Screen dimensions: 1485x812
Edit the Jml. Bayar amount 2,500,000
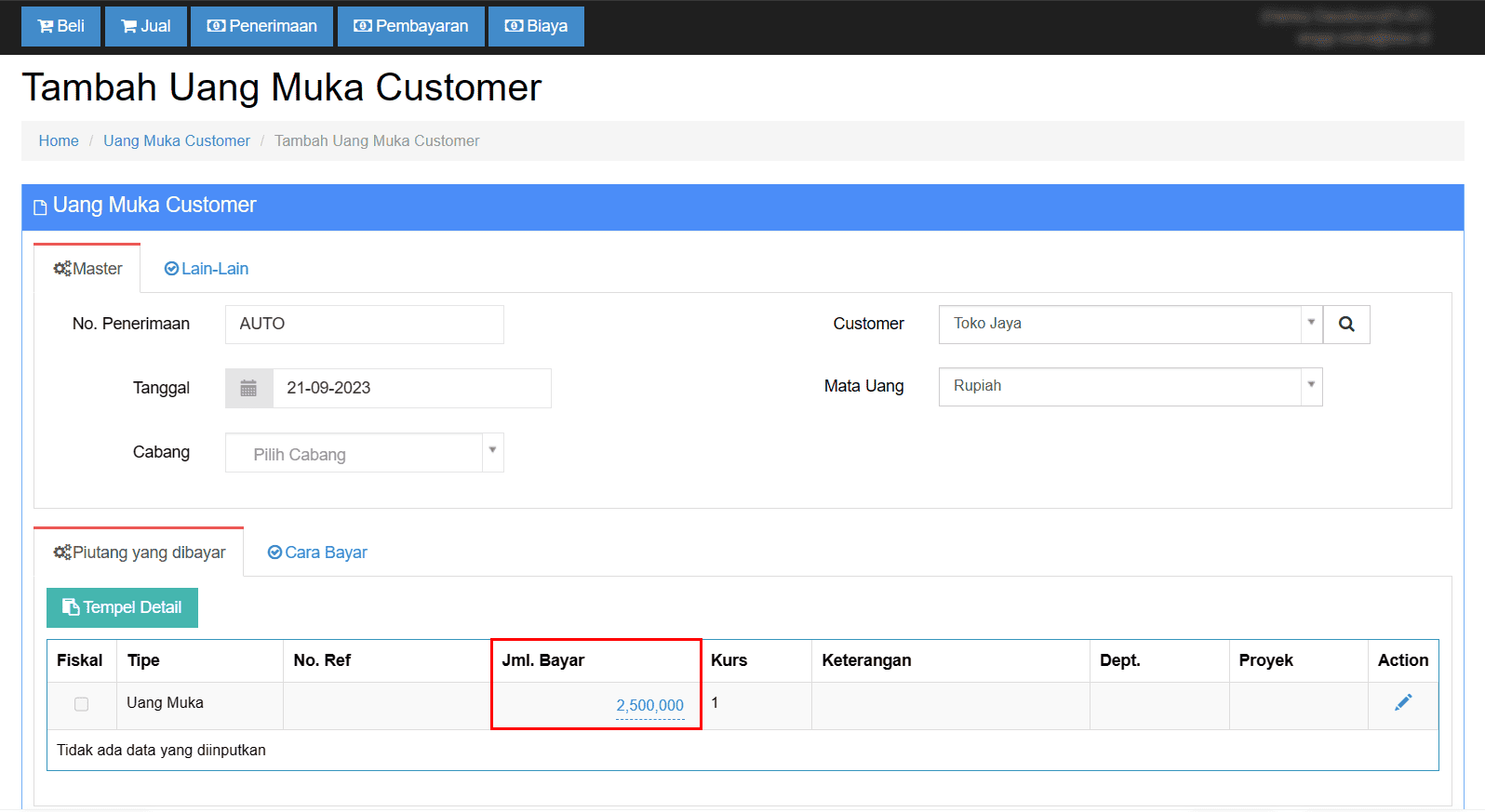(649, 706)
